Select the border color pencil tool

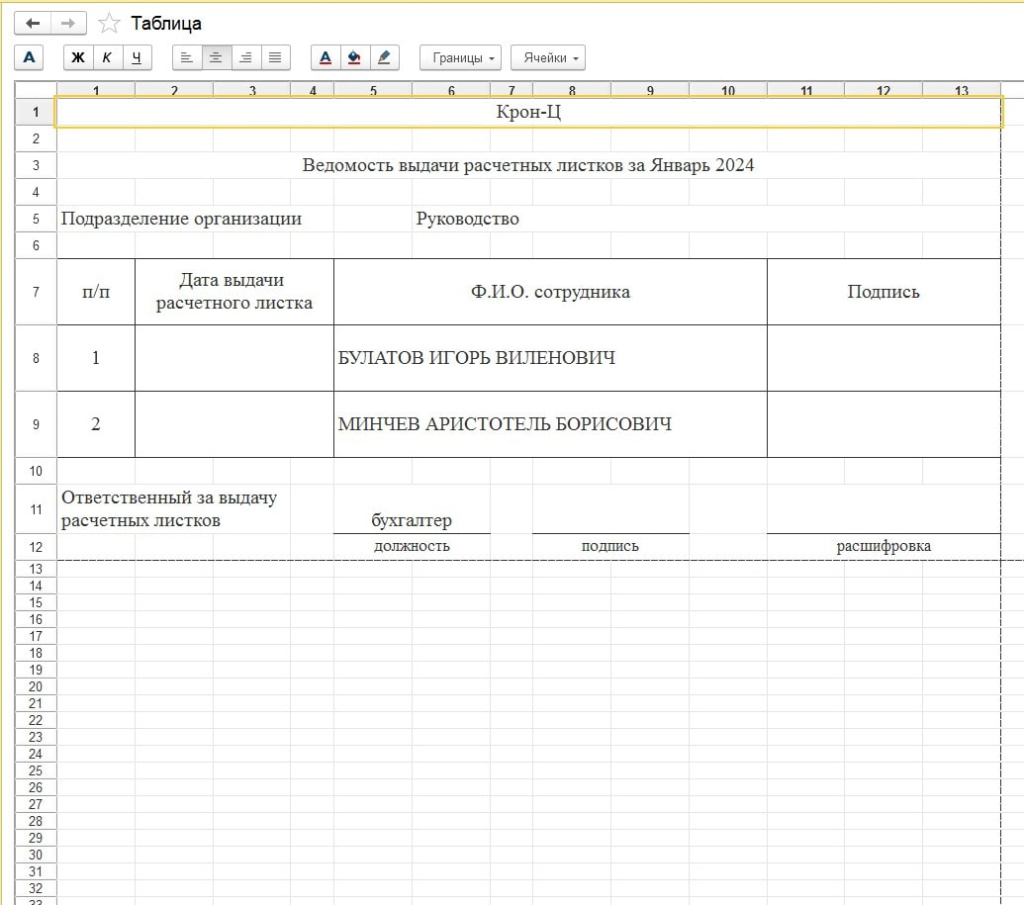(384, 57)
